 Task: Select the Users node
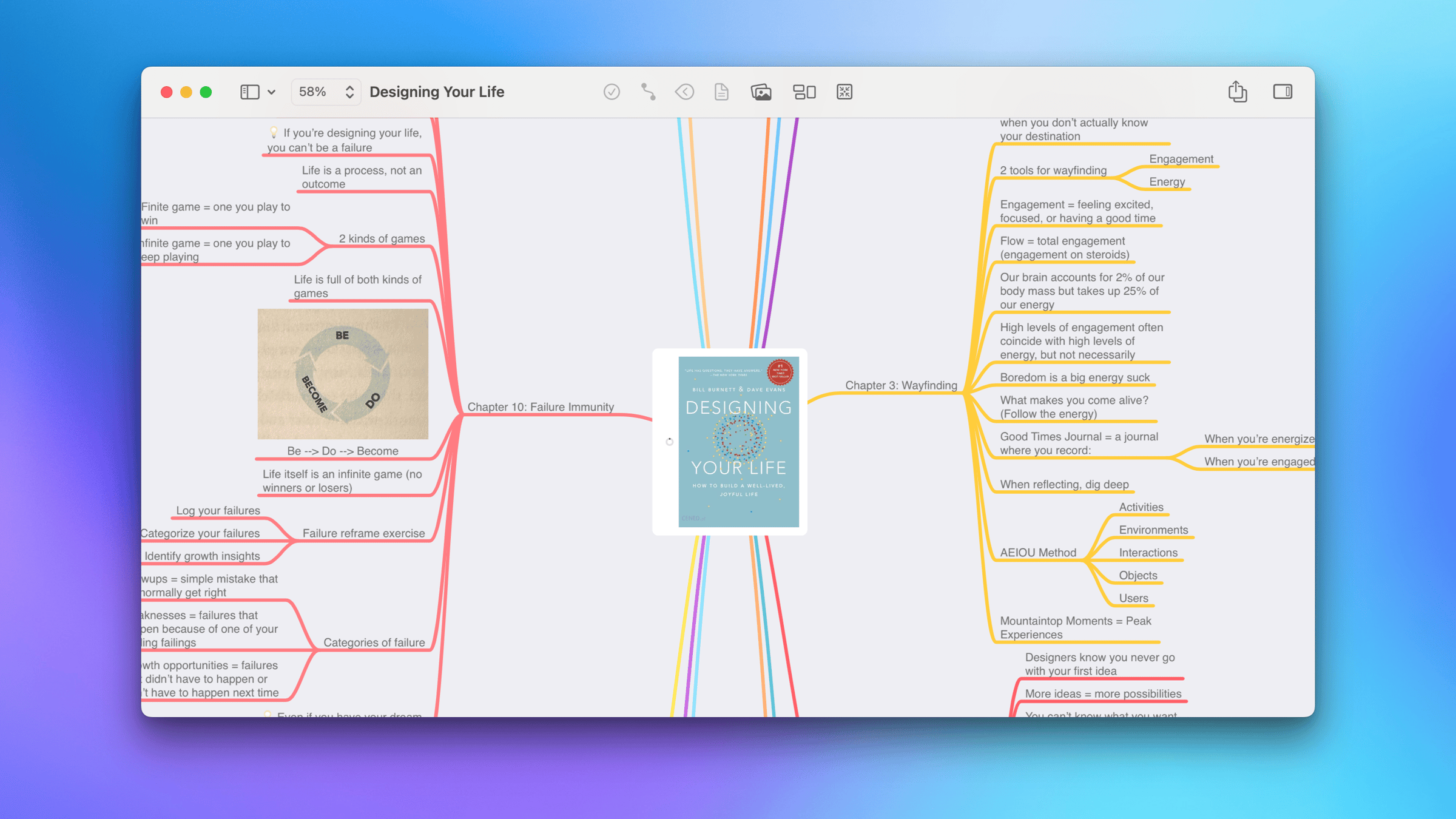click(1133, 598)
